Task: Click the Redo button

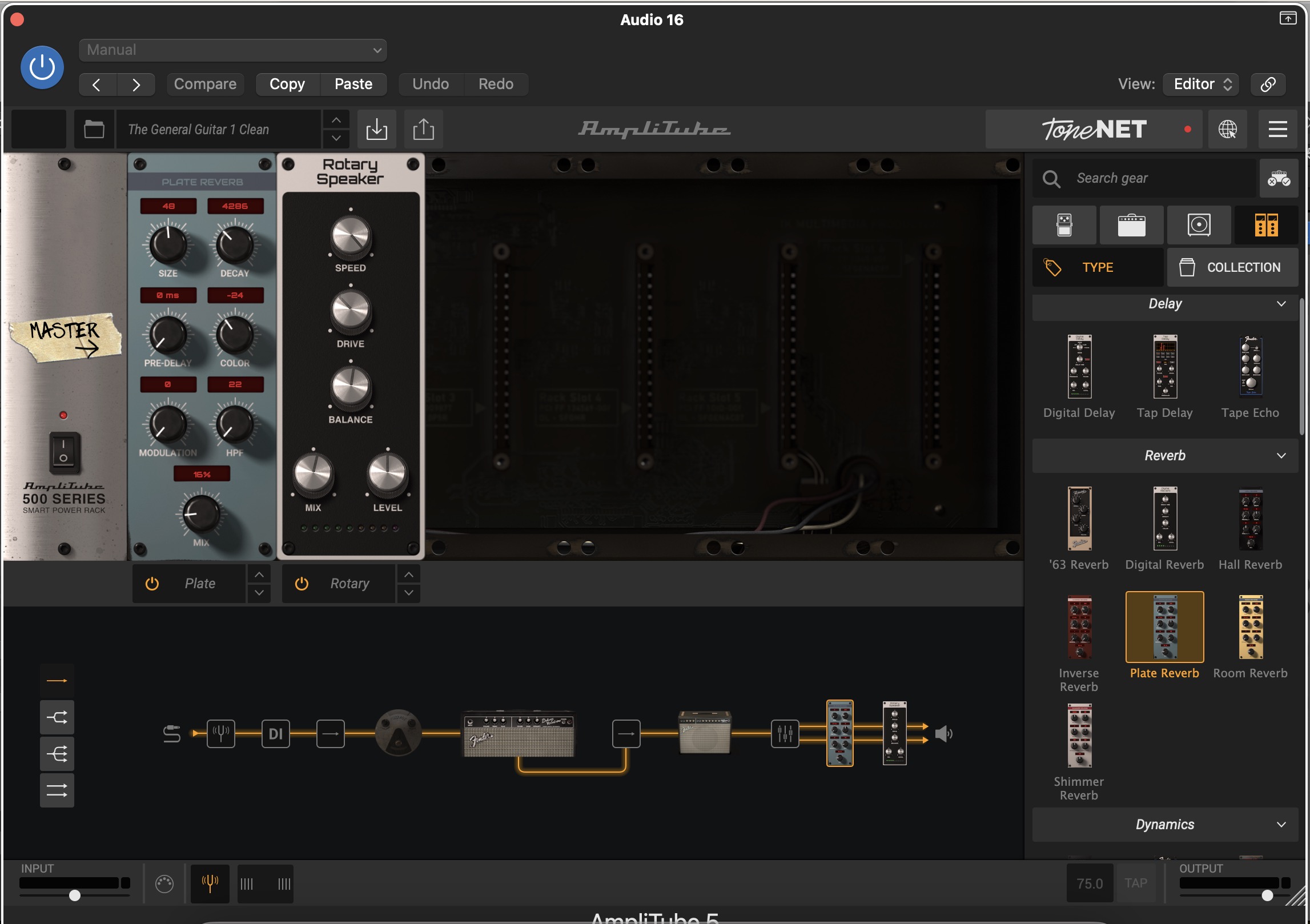Action: pyautogui.click(x=496, y=85)
